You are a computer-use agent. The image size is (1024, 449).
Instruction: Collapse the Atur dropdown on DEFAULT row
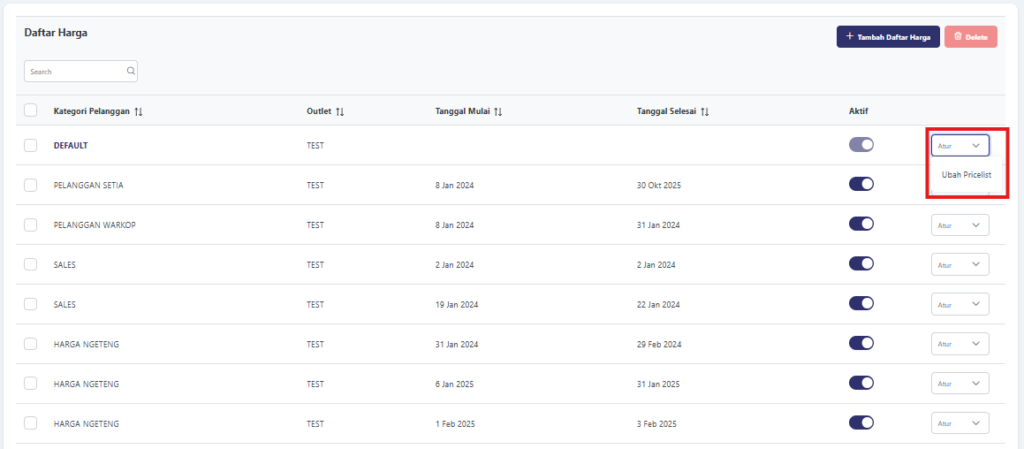click(960, 145)
